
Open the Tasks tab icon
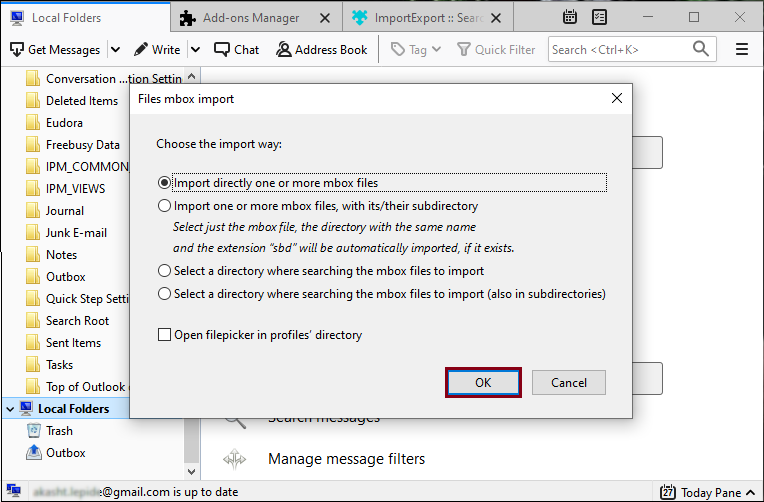click(x=599, y=17)
